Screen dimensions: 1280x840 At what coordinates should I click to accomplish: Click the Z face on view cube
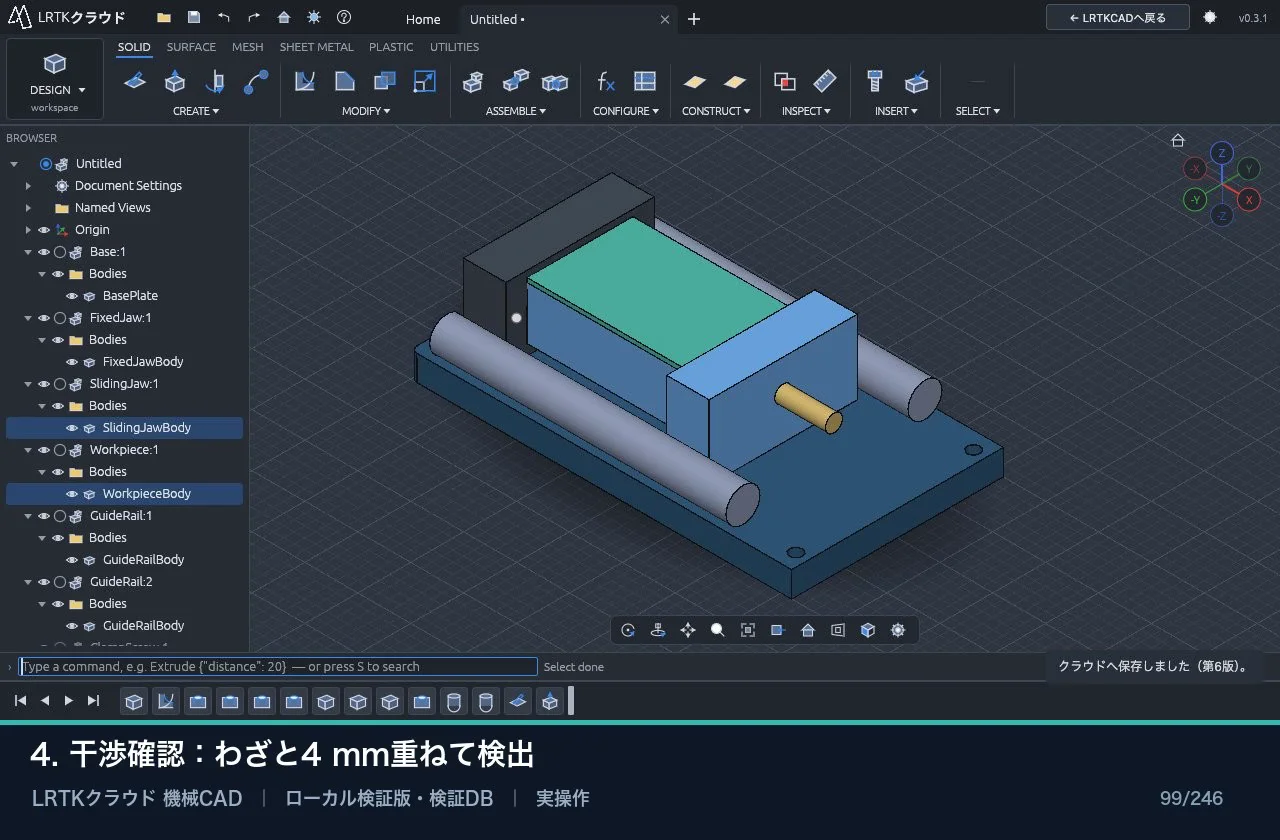1221,153
